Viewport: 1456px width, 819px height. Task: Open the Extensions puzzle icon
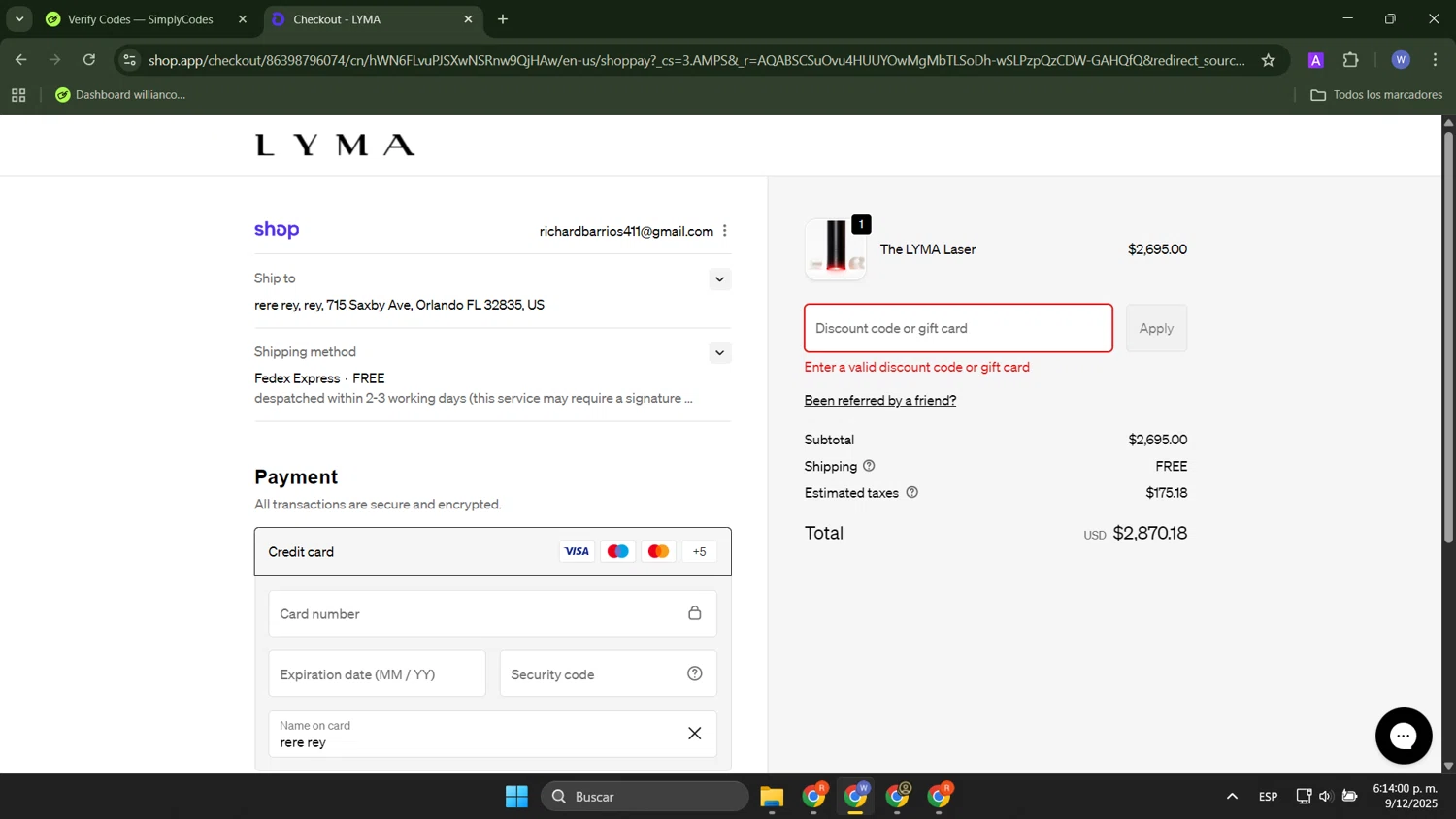1350,60
